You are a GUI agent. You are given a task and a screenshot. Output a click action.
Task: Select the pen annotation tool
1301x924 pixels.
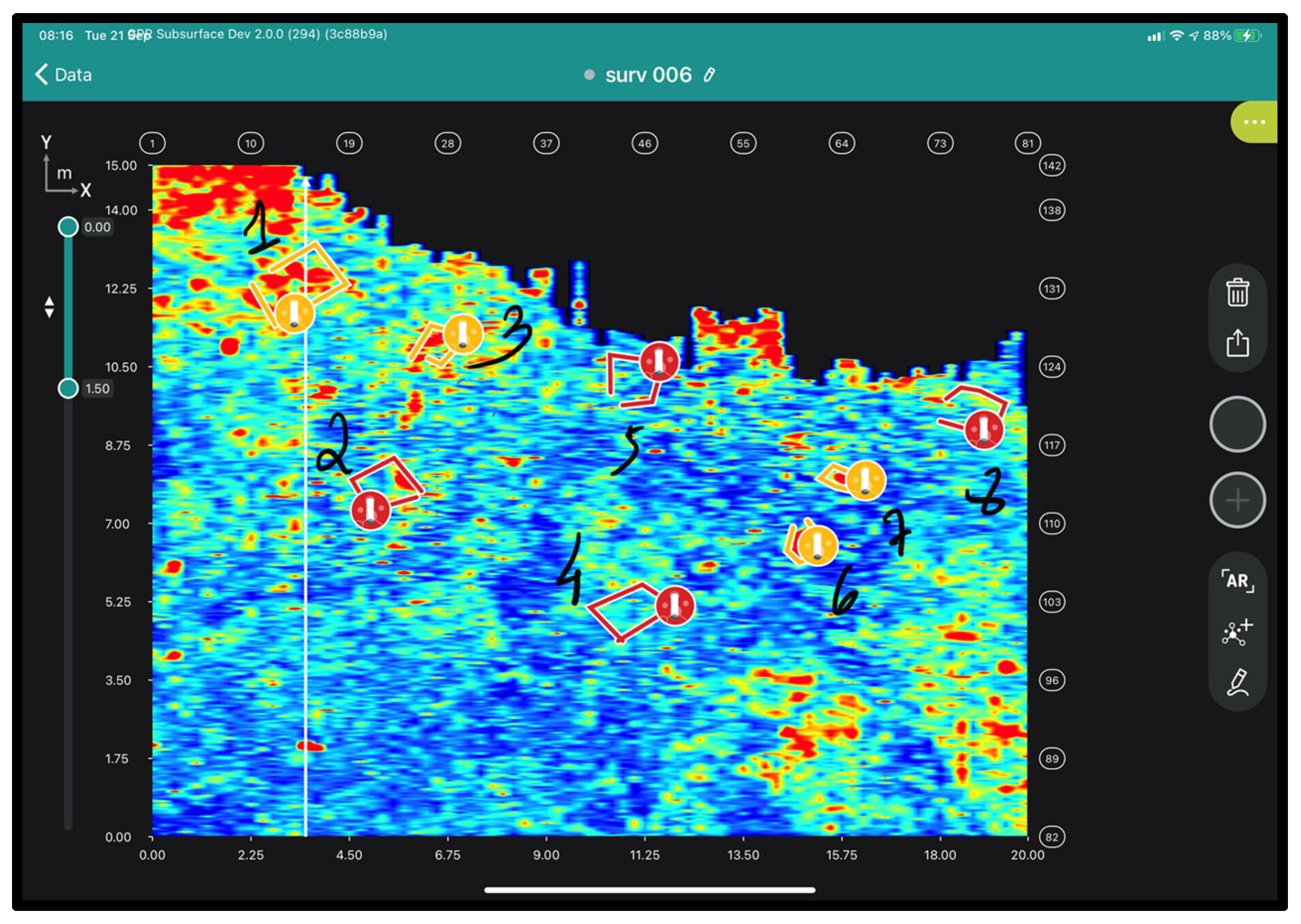point(1237,682)
